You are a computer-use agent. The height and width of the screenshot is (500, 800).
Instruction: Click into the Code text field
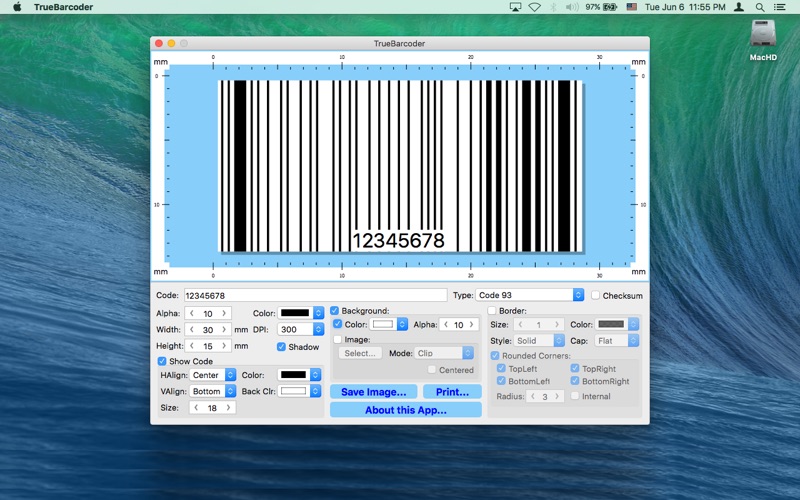315,295
